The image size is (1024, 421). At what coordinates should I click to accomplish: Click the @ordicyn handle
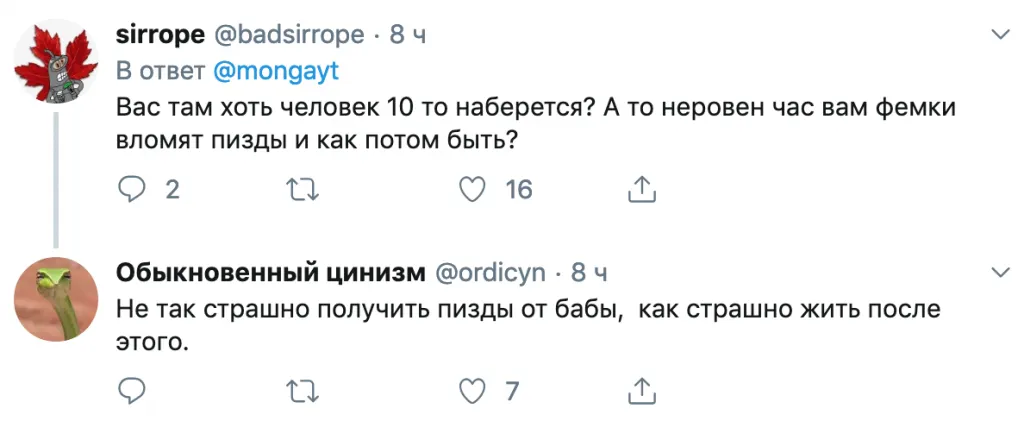point(490,273)
